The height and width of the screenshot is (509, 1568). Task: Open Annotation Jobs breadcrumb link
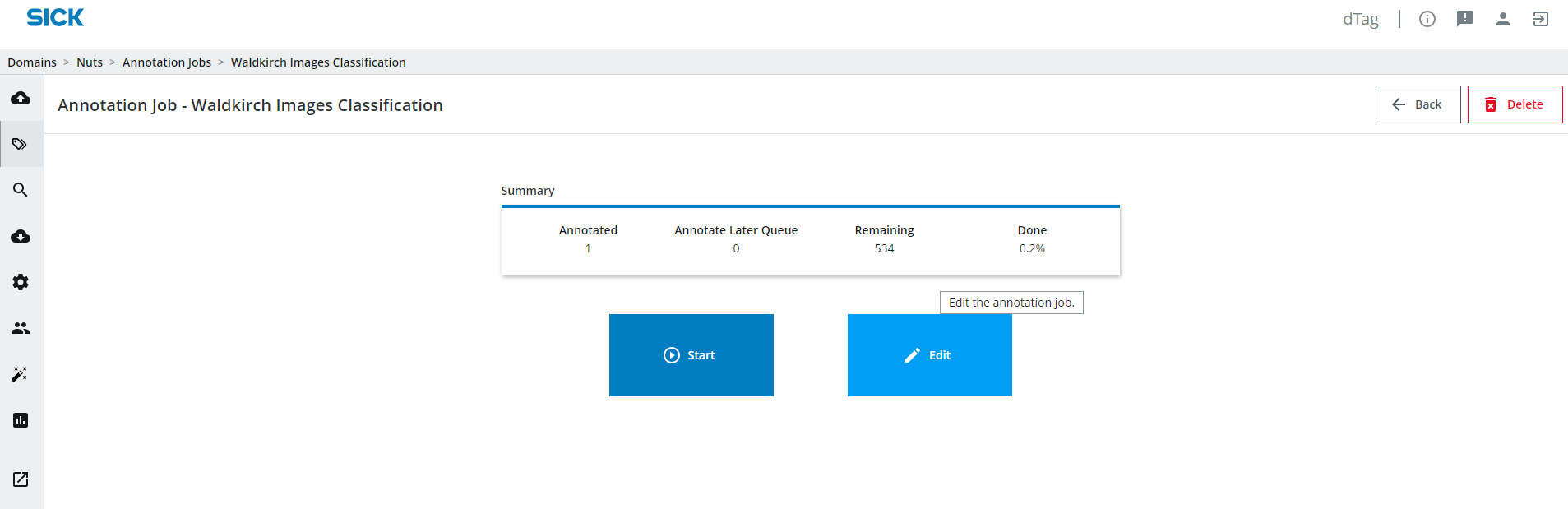[x=167, y=62]
